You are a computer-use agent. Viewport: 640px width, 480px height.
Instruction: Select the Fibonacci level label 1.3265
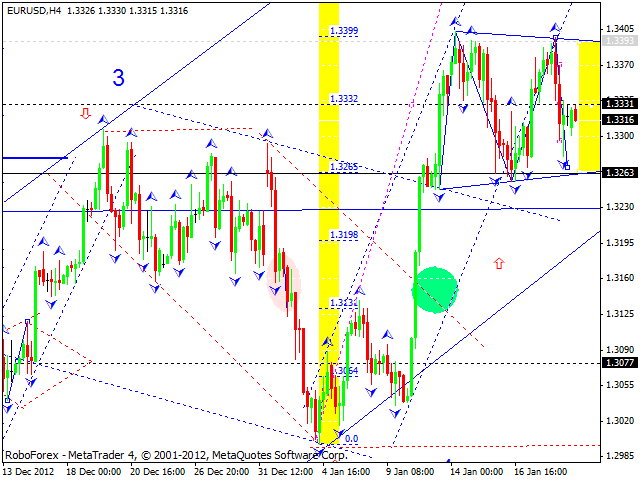pyautogui.click(x=344, y=167)
